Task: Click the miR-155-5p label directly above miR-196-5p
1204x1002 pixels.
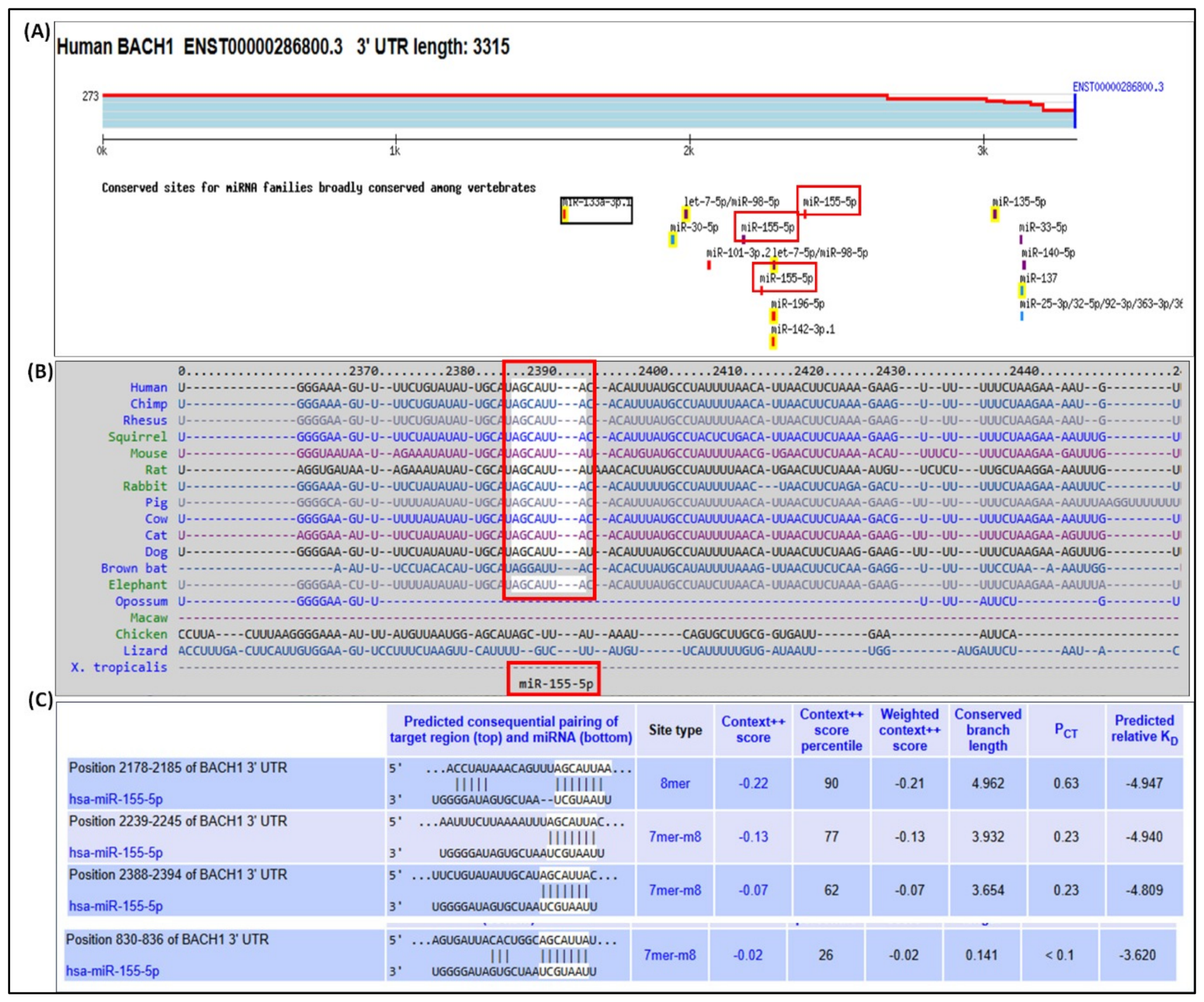Action: pos(786,278)
